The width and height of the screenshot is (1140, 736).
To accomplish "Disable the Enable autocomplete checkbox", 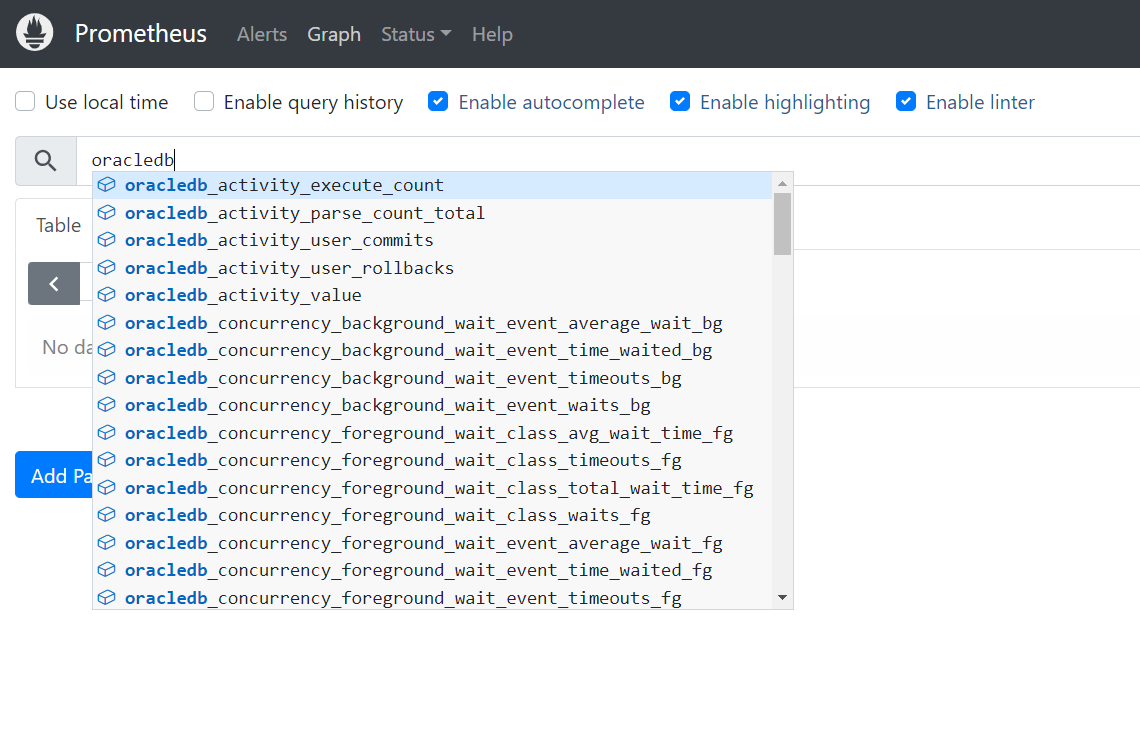I will (438, 102).
